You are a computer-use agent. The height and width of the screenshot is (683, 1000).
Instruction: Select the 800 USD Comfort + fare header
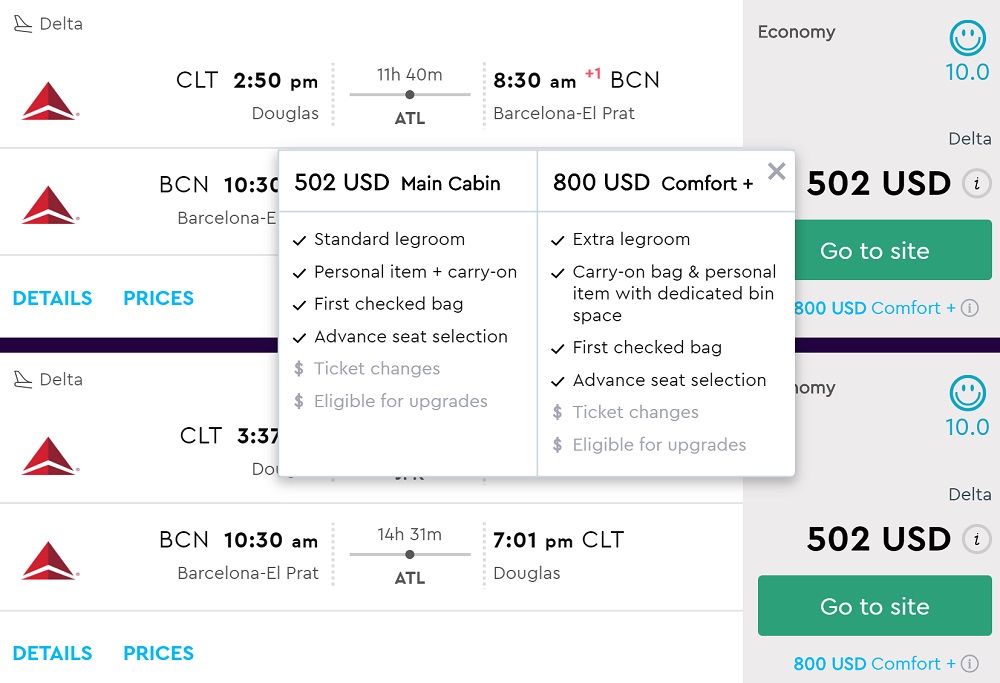pyautogui.click(x=653, y=183)
